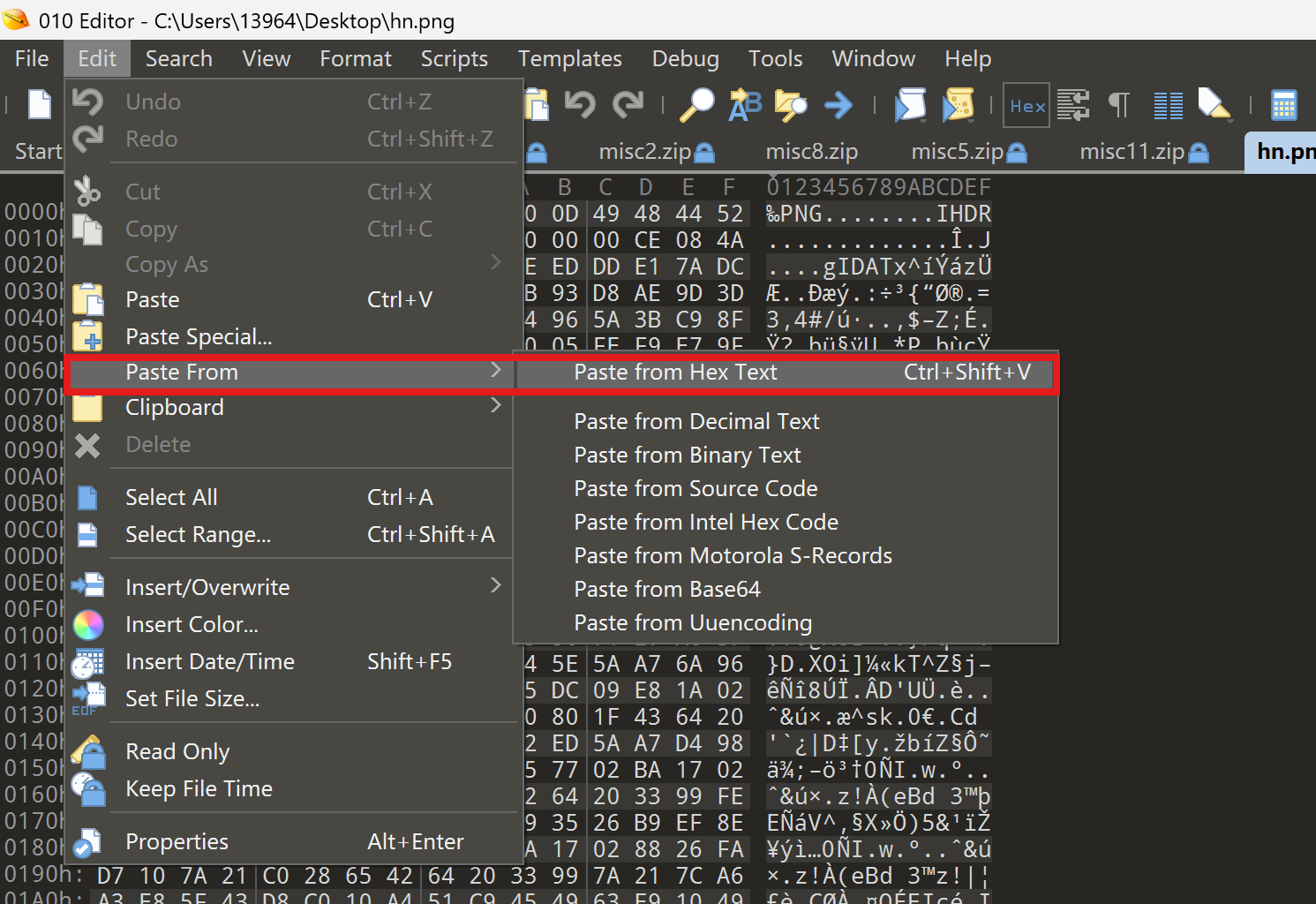This screenshot has width=1316, height=904.
Task: Click the line wrap toolbar icon
Action: click(1073, 105)
